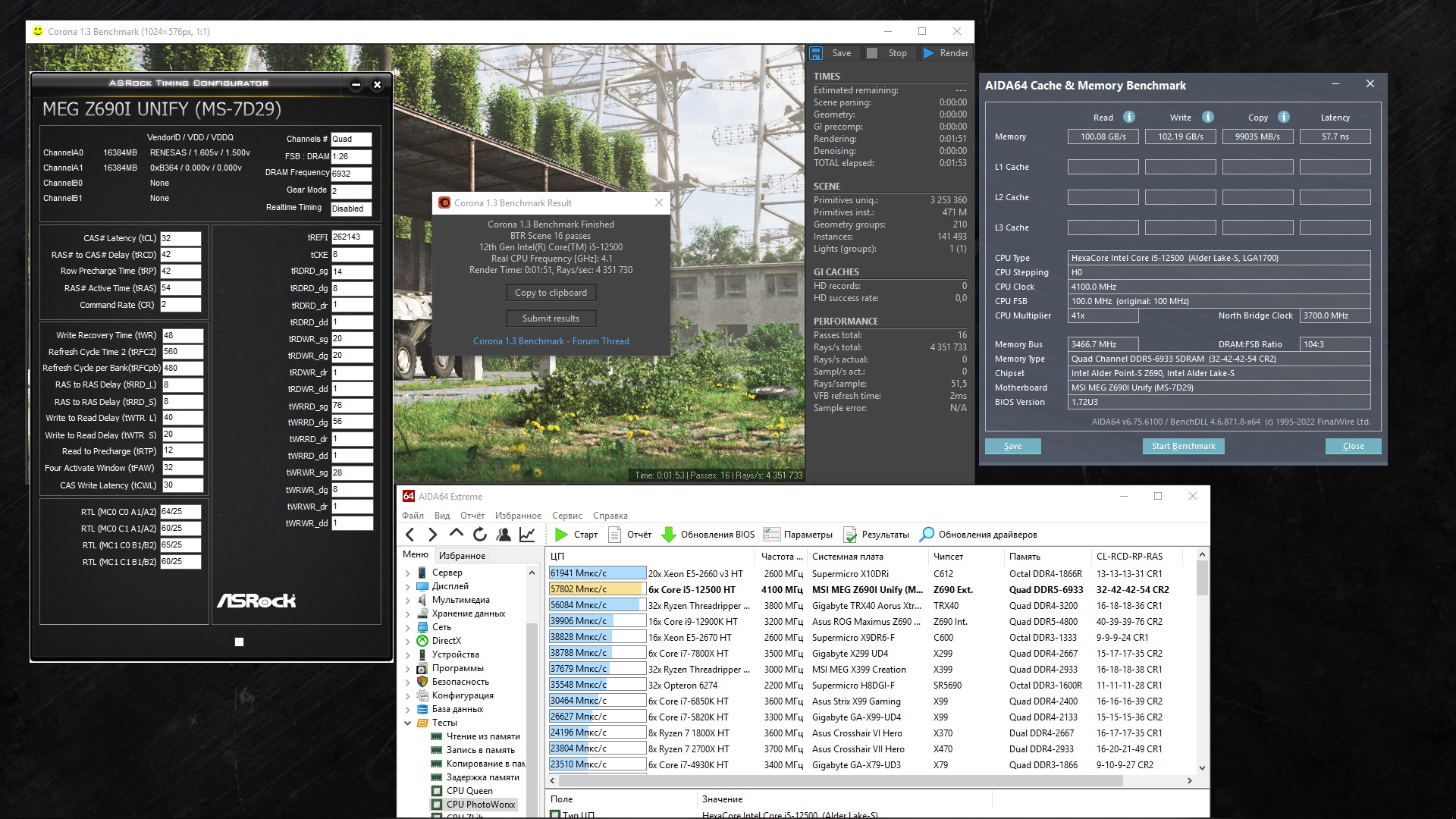This screenshot has height=819, width=1456.
Task: Open the BIOS updates green arrow icon
Action: (x=669, y=535)
